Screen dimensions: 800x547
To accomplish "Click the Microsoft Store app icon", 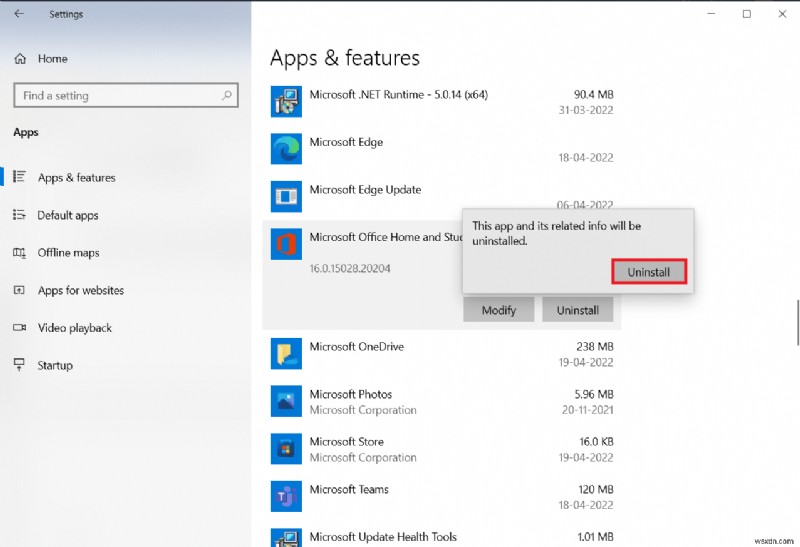I will tap(286, 449).
